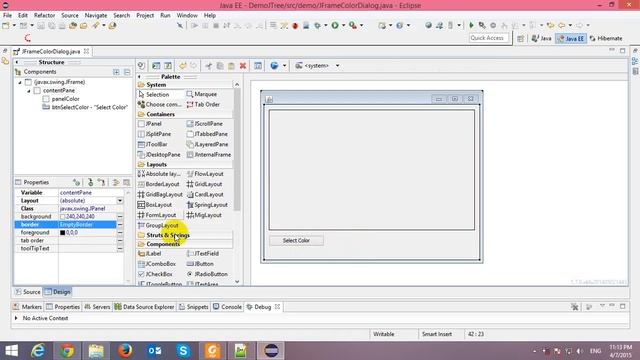Select the Marquee tool
This screenshot has height=360, width=640.
point(202,94)
